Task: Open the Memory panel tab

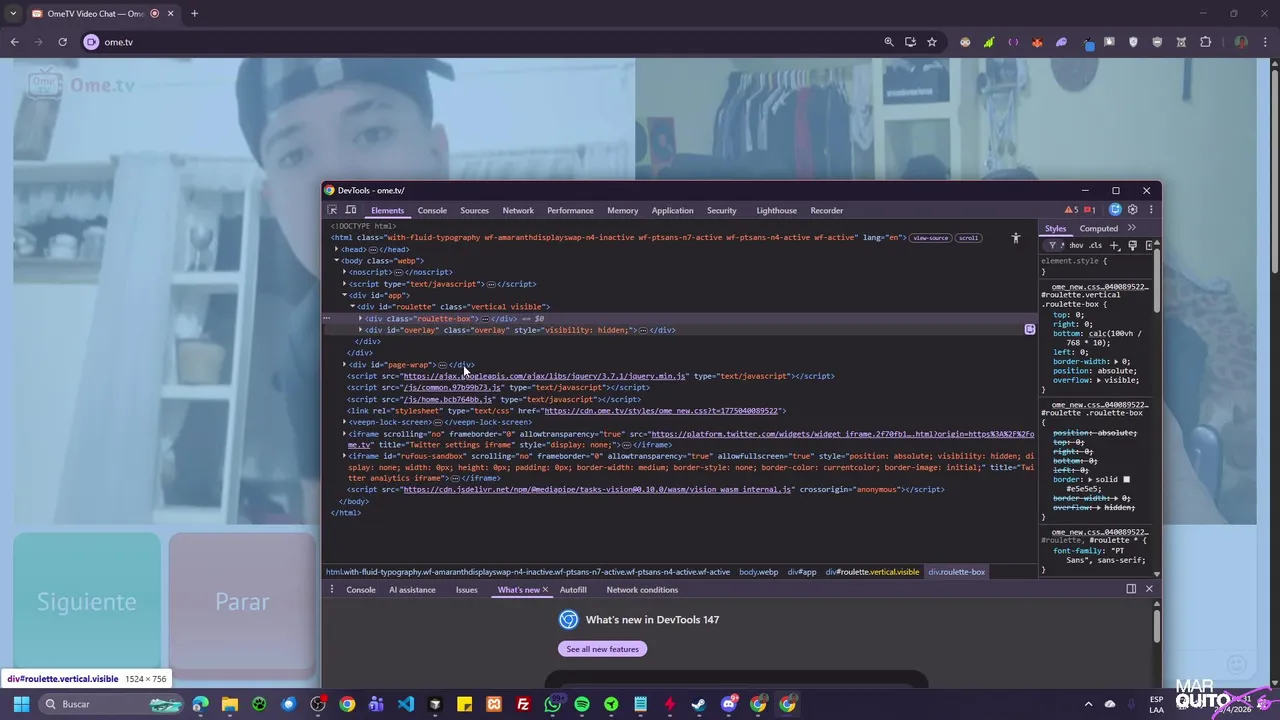Action: 622,210
